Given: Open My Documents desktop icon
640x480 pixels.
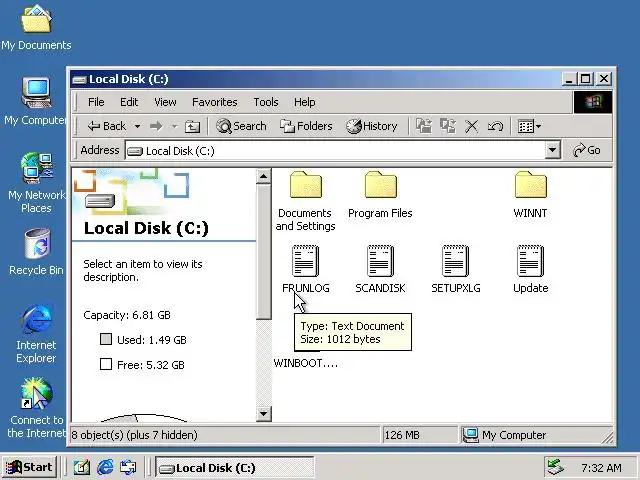Looking at the screenshot, I should click(x=36, y=27).
